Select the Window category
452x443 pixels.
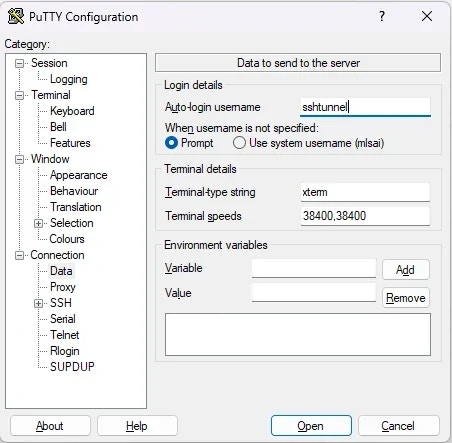(x=50, y=159)
